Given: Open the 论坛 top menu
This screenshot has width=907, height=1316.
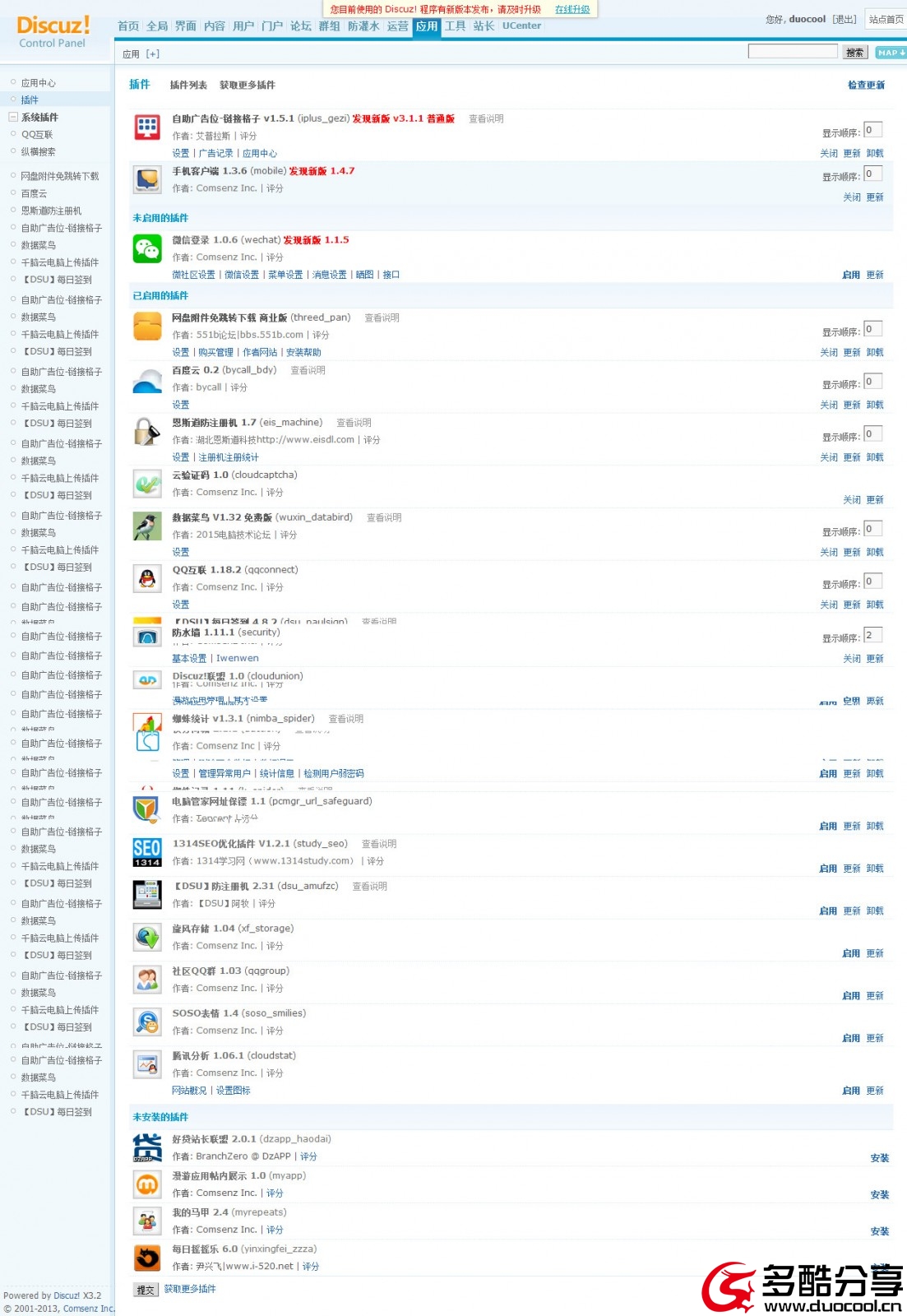Looking at the screenshot, I should click(301, 26).
